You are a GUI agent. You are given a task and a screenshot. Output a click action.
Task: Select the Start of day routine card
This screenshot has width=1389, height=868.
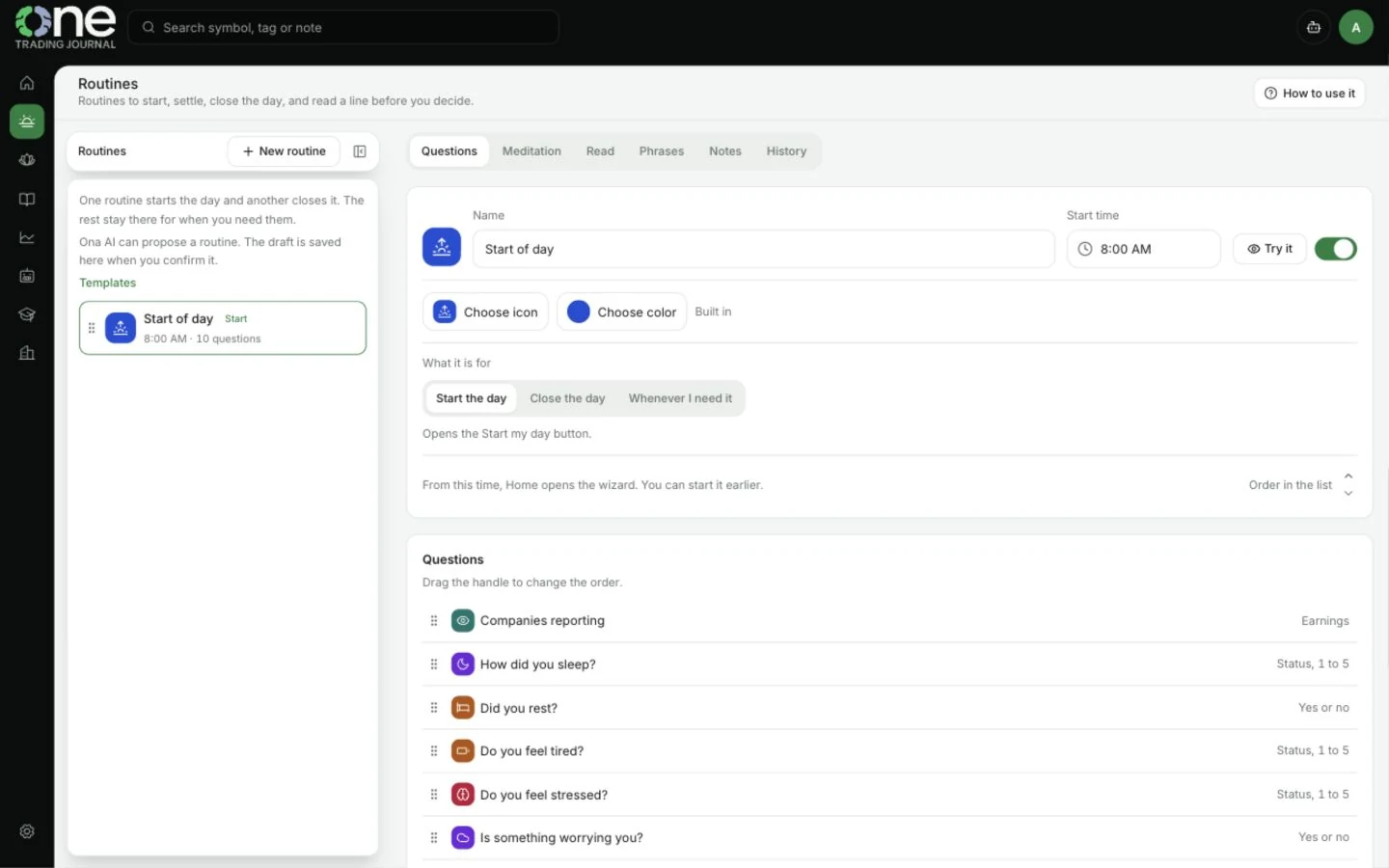223,328
